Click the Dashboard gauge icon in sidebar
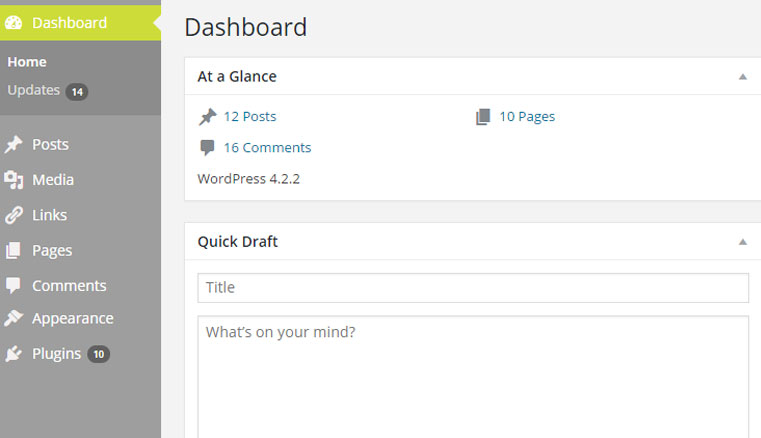761x438 pixels. pyautogui.click(x=14, y=23)
